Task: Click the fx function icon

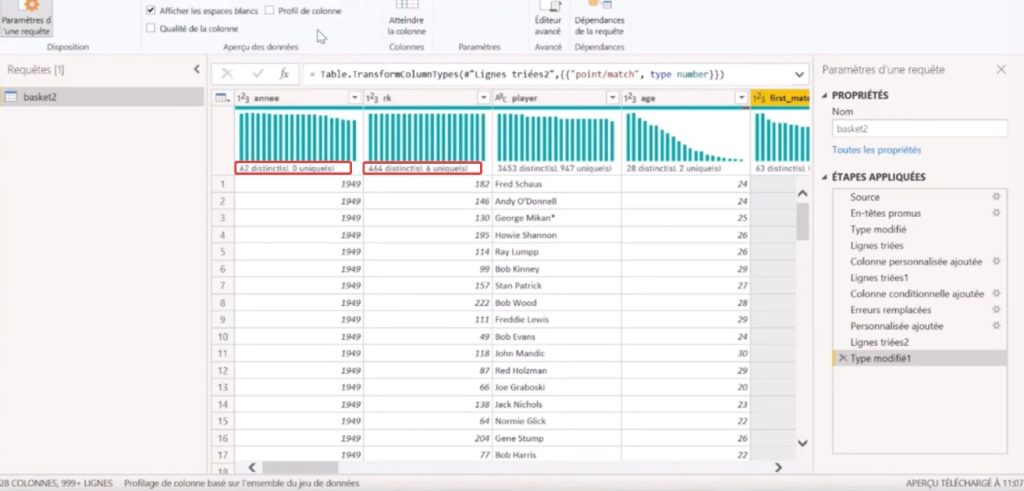Action: point(284,74)
